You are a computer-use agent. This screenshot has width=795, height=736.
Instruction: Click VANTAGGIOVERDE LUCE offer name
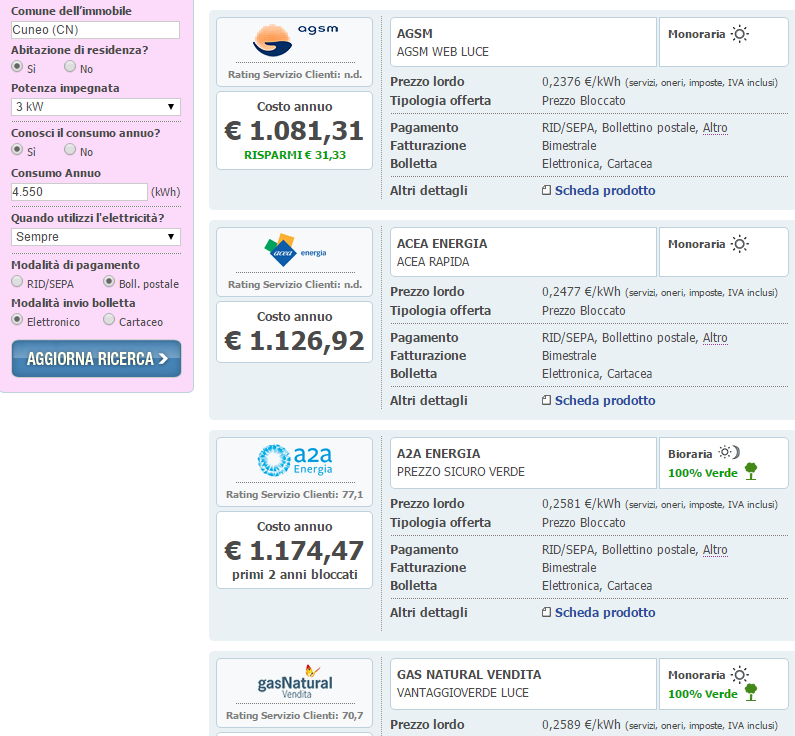(x=462, y=692)
